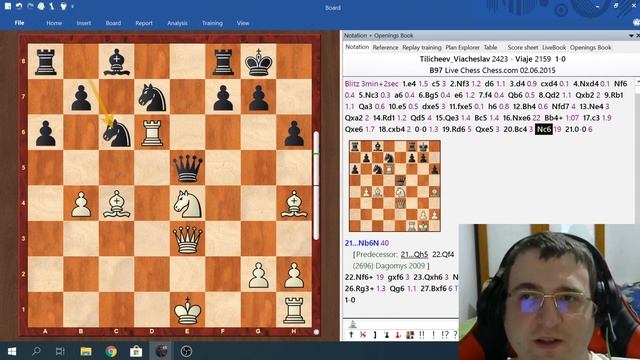Image resolution: width=640 pixels, height=360 pixels.
Task: Open the Windows Start menu
Action: pos(12,351)
